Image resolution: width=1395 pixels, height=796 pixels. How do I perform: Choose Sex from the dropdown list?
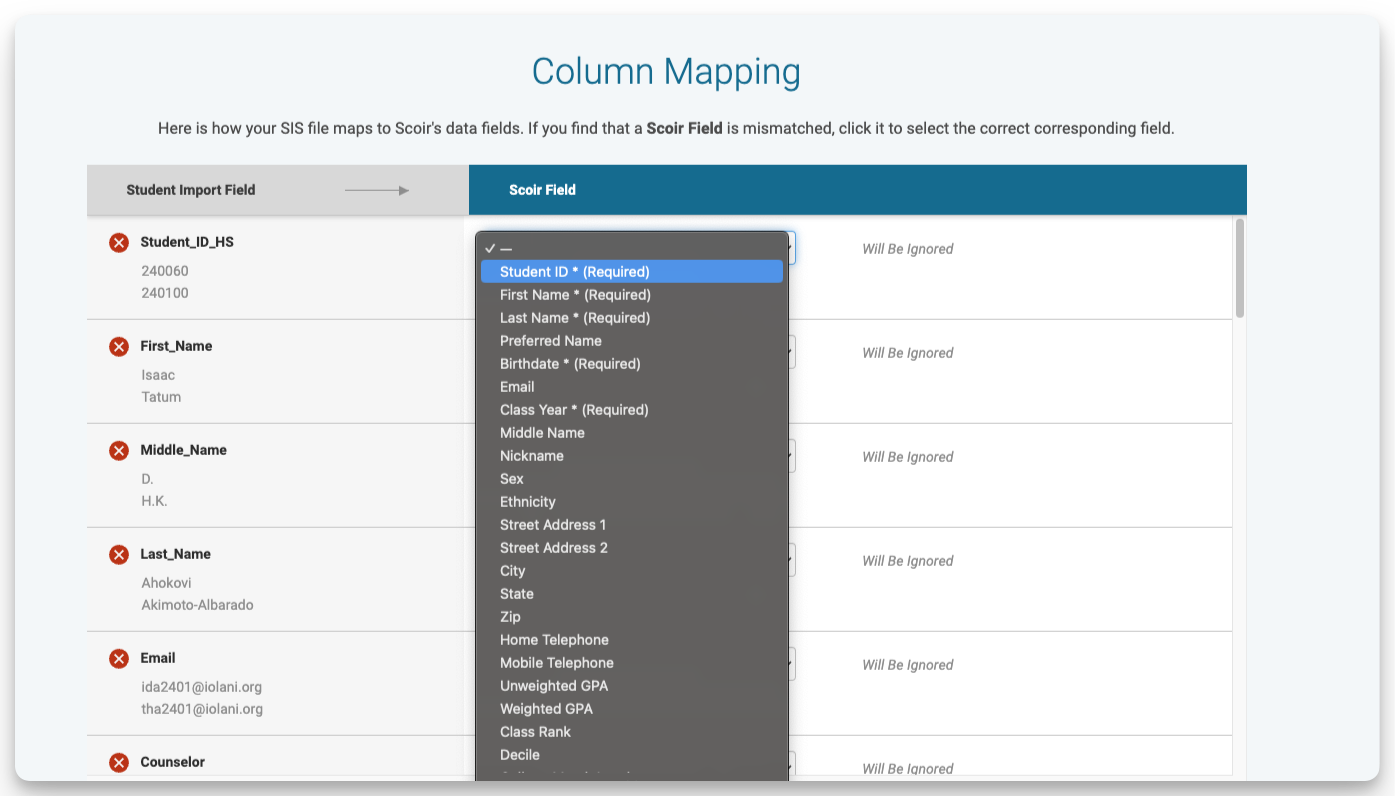click(x=632, y=478)
